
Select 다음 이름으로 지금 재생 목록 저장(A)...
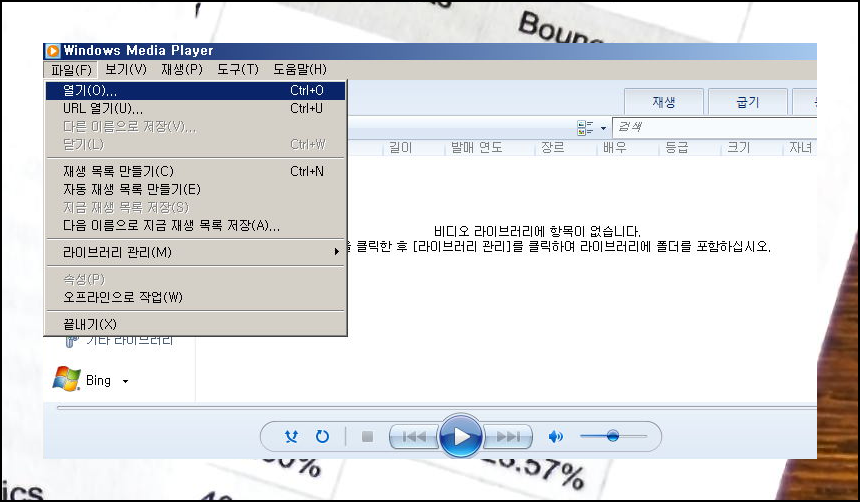coord(195,225)
